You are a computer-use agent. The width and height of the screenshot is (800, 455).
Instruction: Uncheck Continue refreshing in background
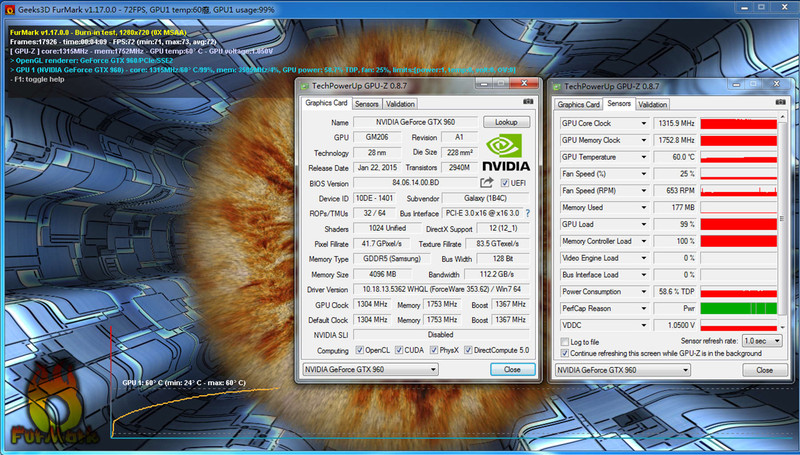pos(565,352)
